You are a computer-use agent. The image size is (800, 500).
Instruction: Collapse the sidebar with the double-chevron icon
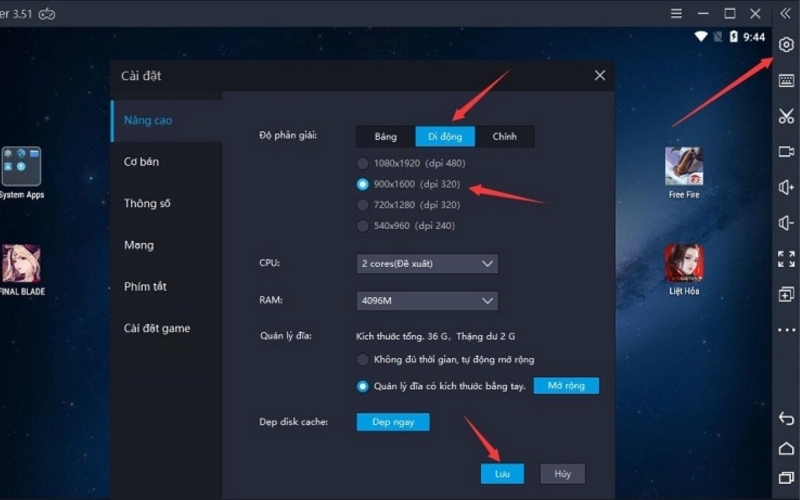tap(785, 14)
